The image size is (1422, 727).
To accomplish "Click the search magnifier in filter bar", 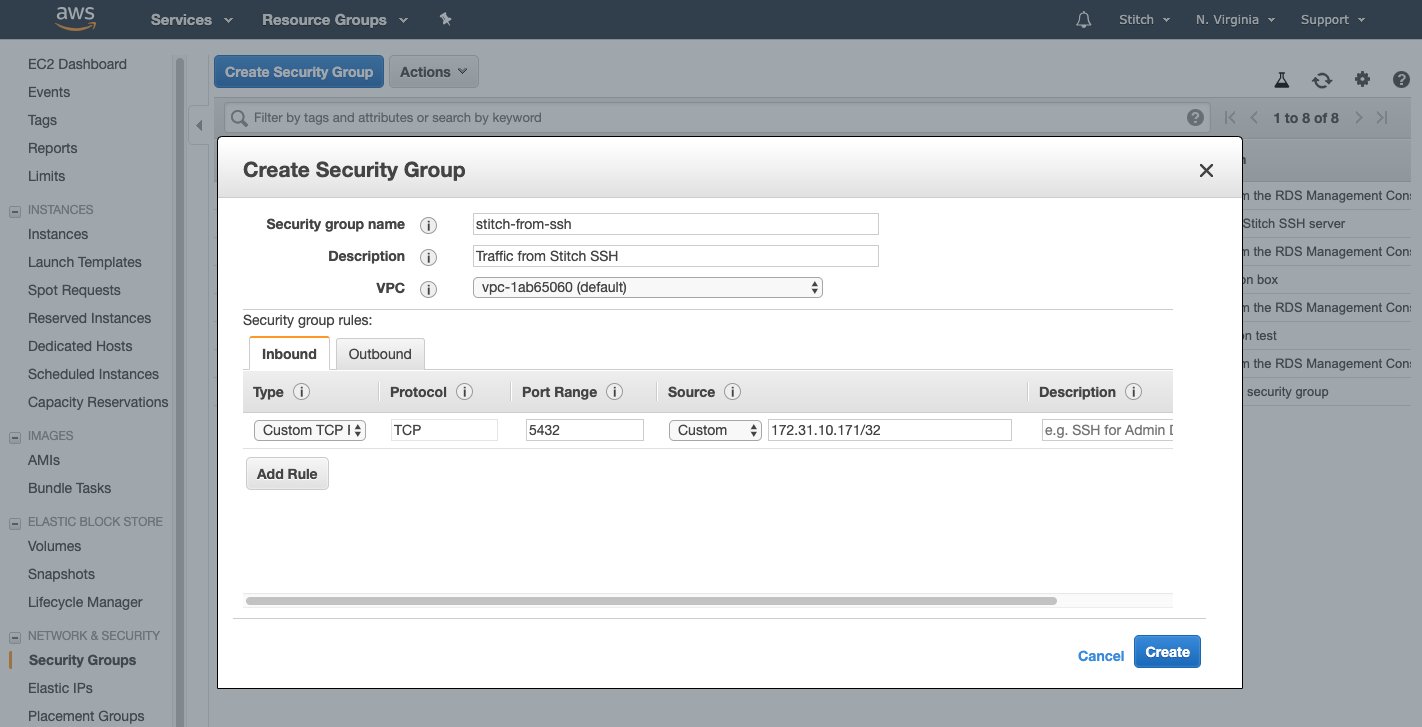I will [x=238, y=117].
